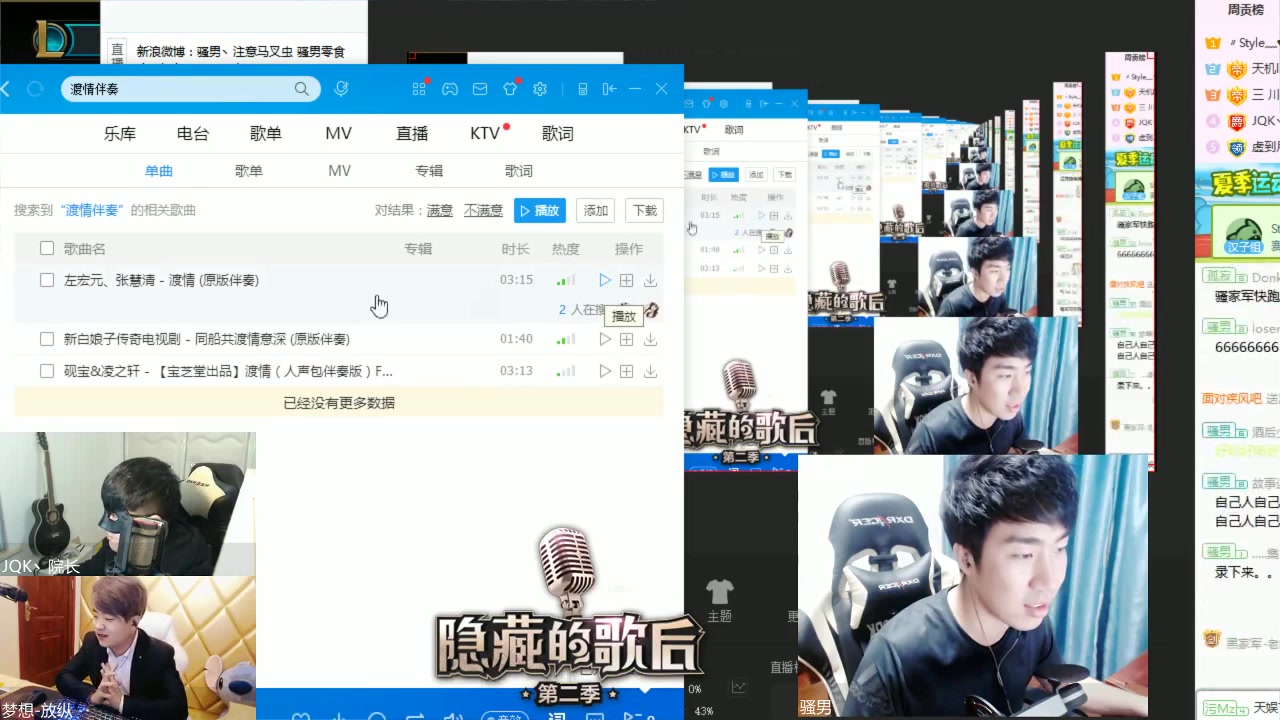The width and height of the screenshot is (1280, 720).
Task: Download the 01:40 同船共渡情意深 song
Action: pos(650,339)
